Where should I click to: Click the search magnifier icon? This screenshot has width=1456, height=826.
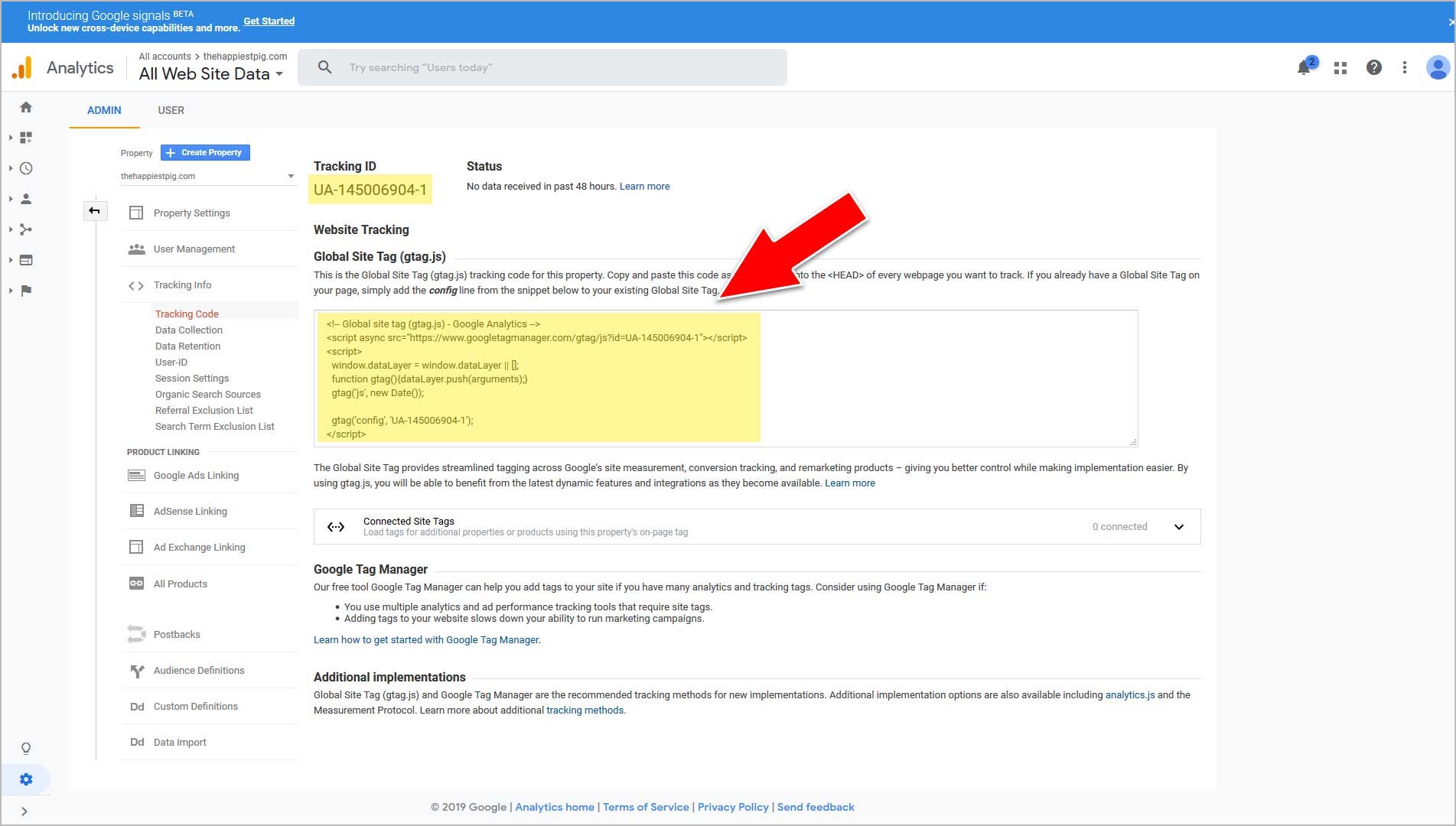point(324,67)
